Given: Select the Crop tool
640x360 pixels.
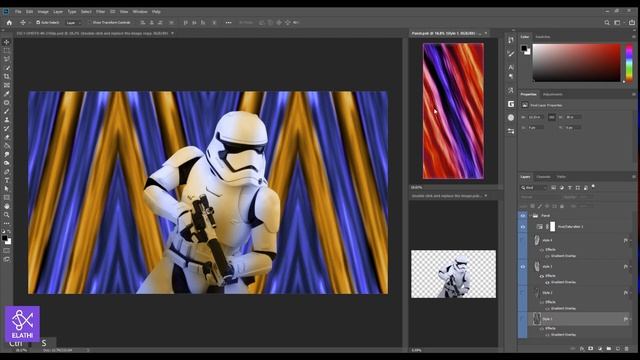Looking at the screenshot, I should coord(7,76).
